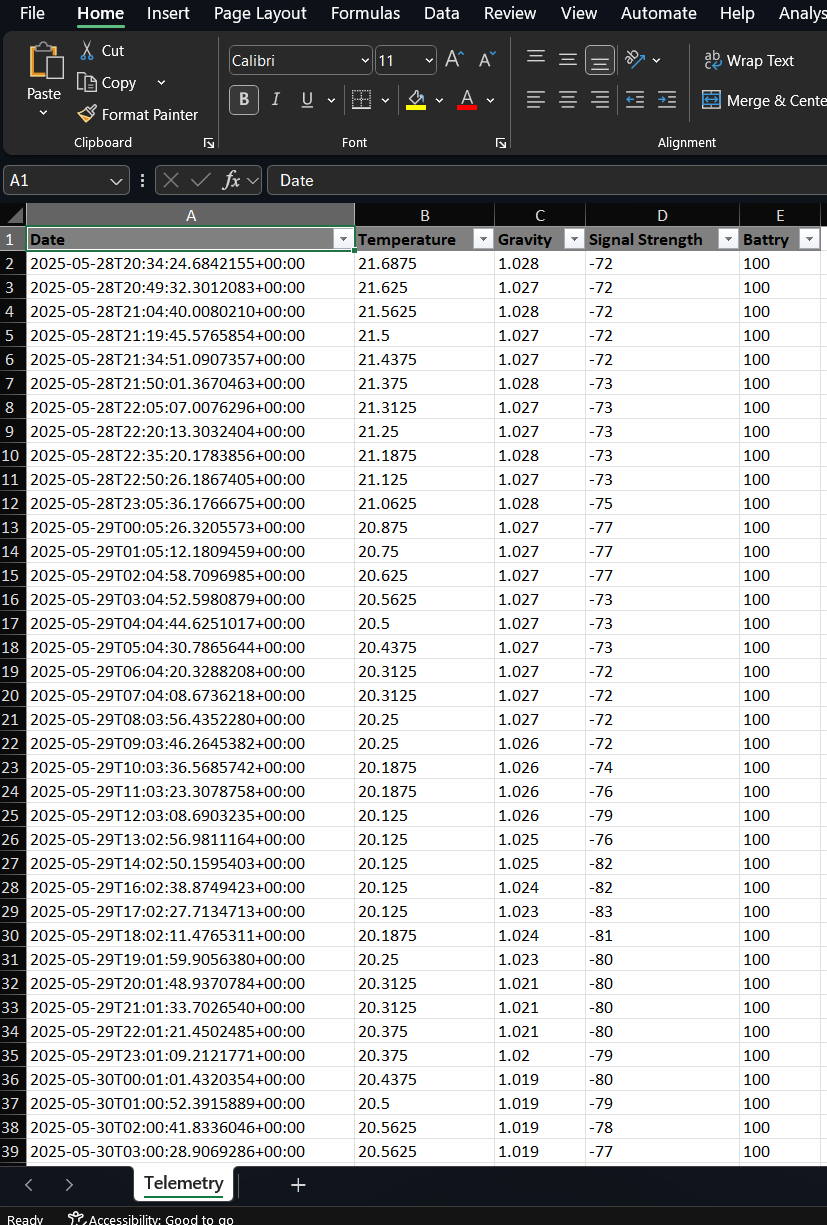Open the Battry column filter dropdown
Viewport: 827px width, 1225px height.
pyautogui.click(x=808, y=239)
